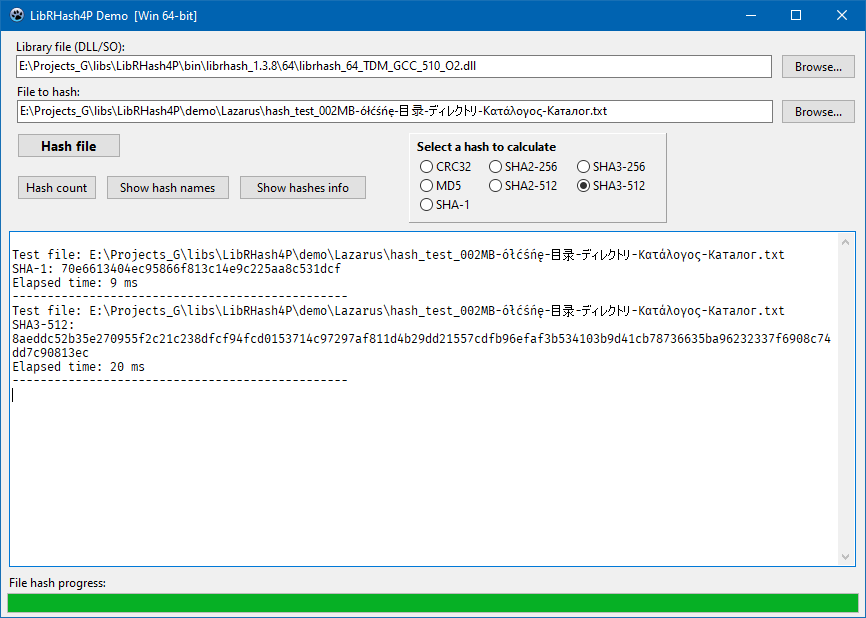Choose the SHA2-256 radio button
Image resolution: width=866 pixels, height=618 pixels.
495,166
